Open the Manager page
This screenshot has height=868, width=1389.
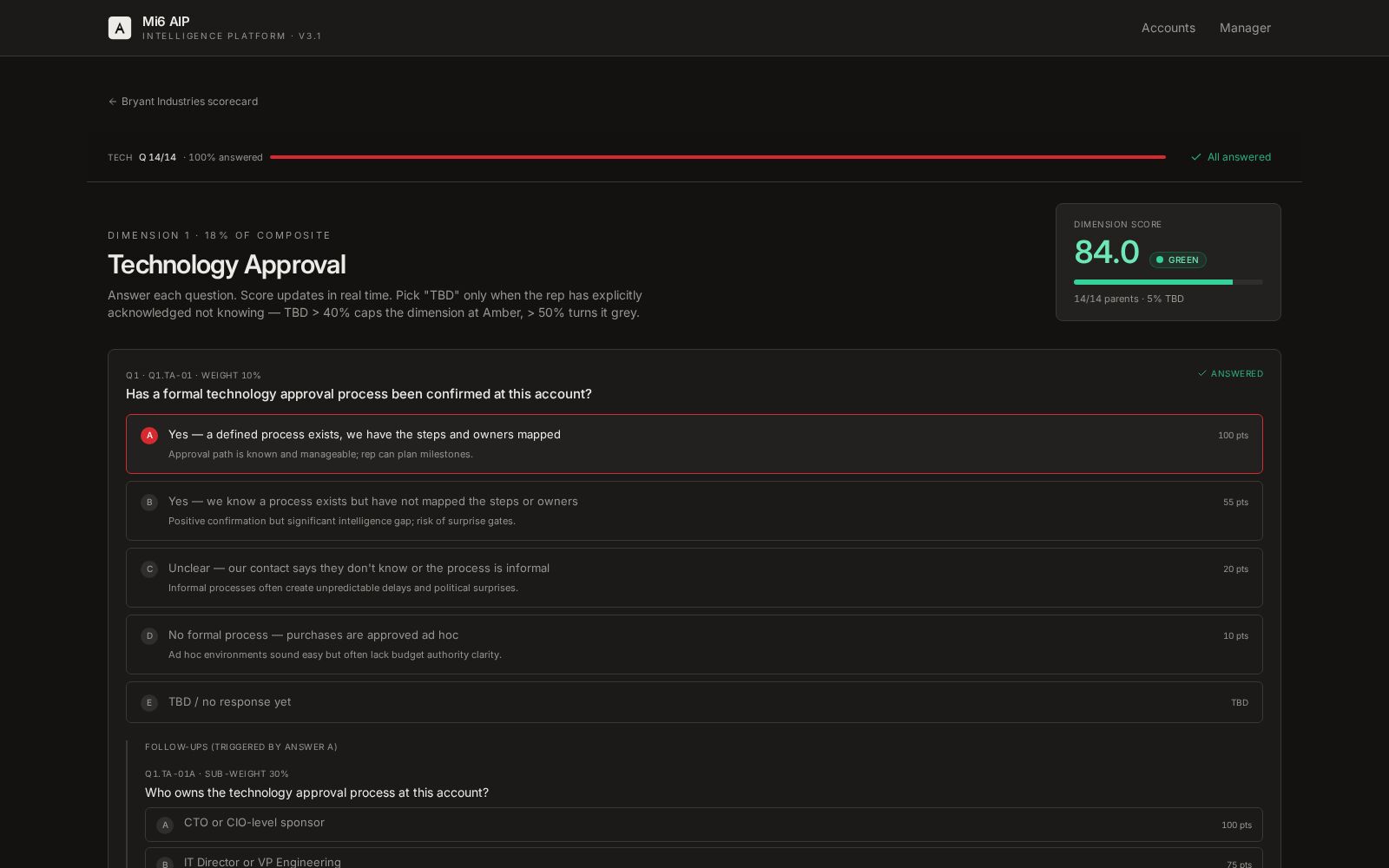tap(1244, 28)
